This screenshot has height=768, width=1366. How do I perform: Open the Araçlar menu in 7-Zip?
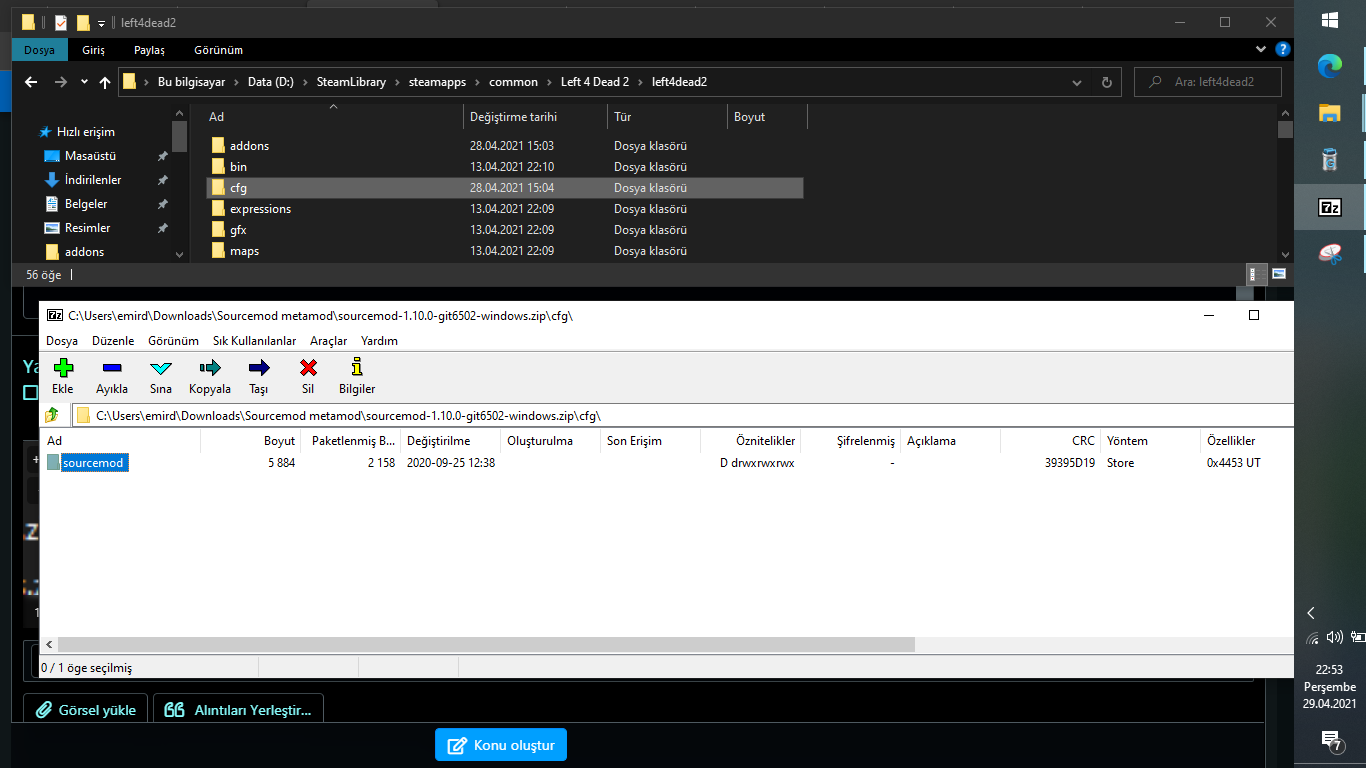coord(328,341)
